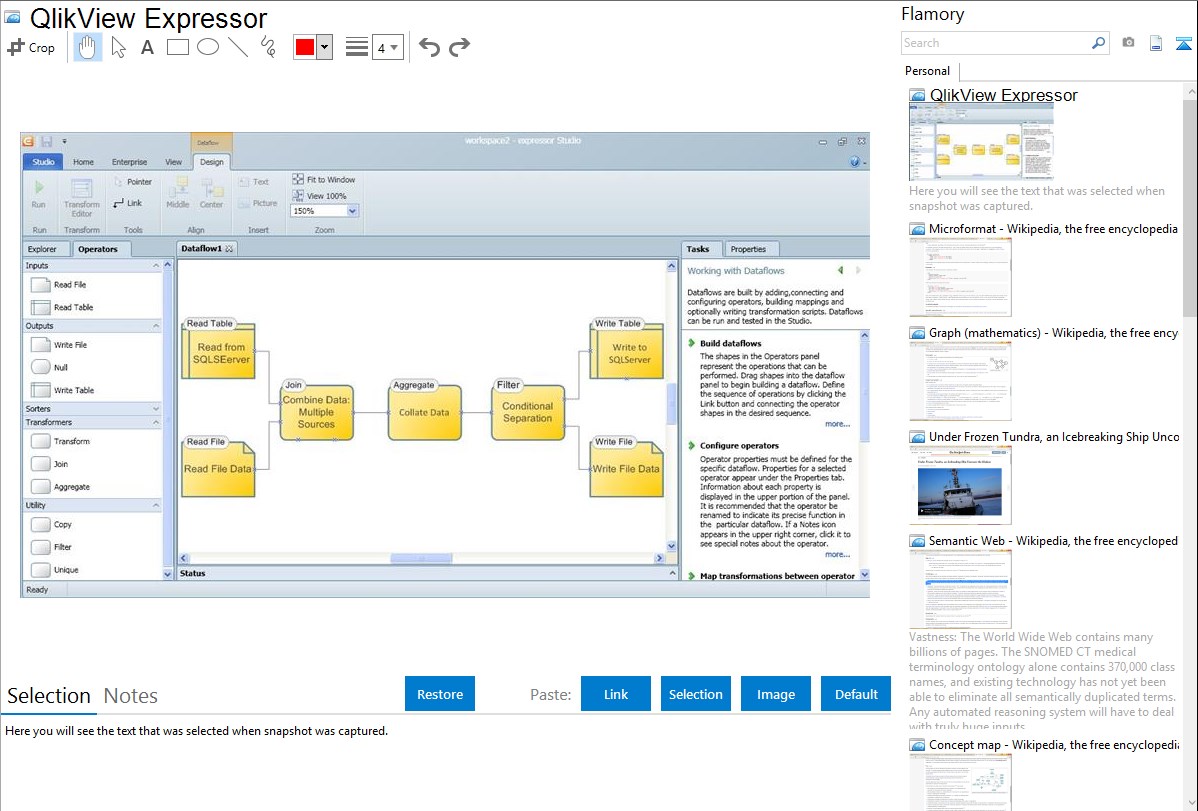Select the Crop tool
This screenshot has width=1198, height=811.
point(31,47)
